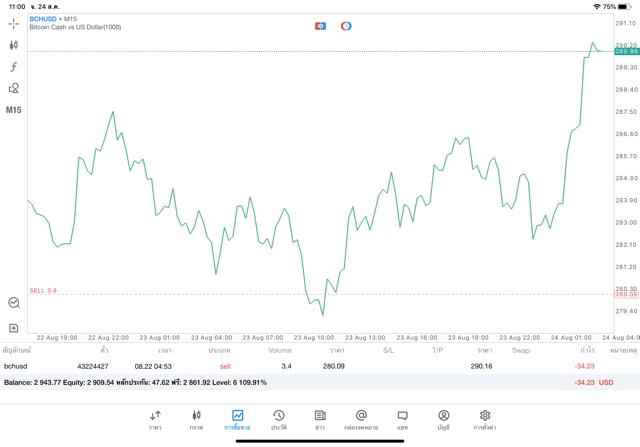Open the chart history clock-check icon
640x447 pixels.
pyautogui.click(x=14, y=302)
